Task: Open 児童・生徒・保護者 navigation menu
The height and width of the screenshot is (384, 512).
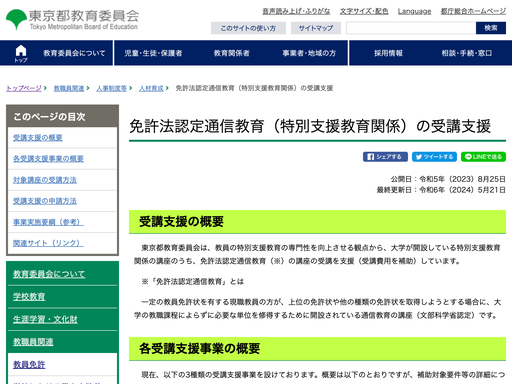Action: click(x=153, y=53)
